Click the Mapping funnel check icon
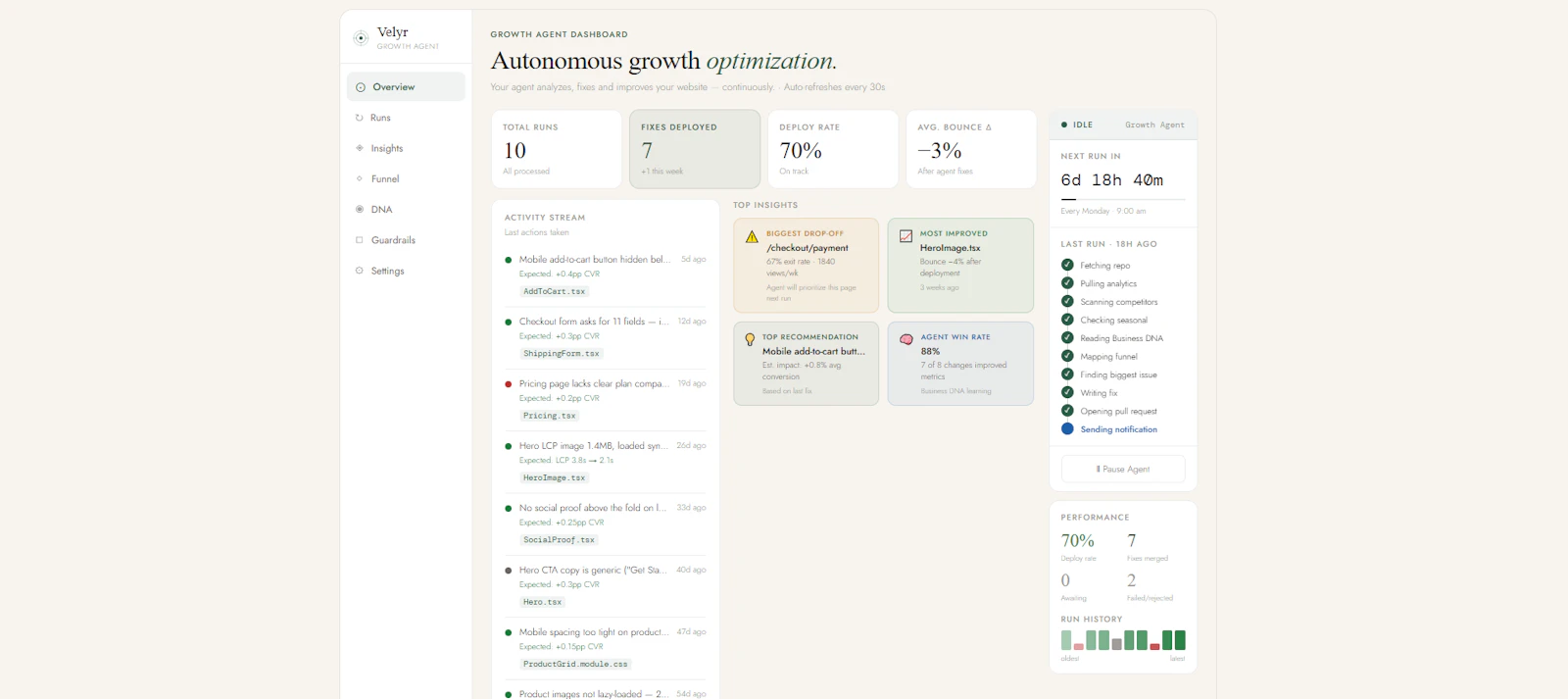The width and height of the screenshot is (1568, 699). [1067, 356]
